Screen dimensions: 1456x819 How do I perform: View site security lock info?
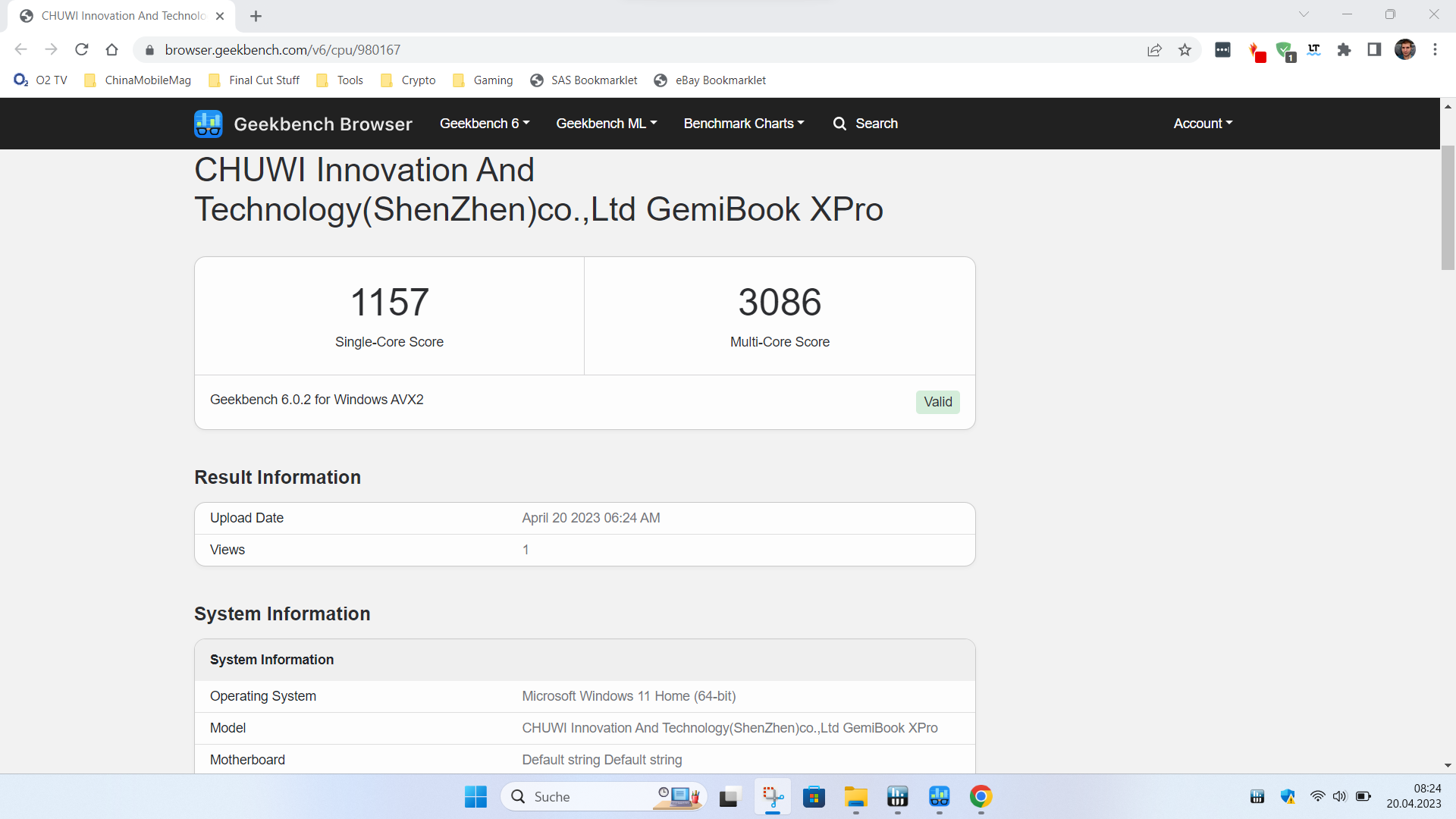[149, 50]
